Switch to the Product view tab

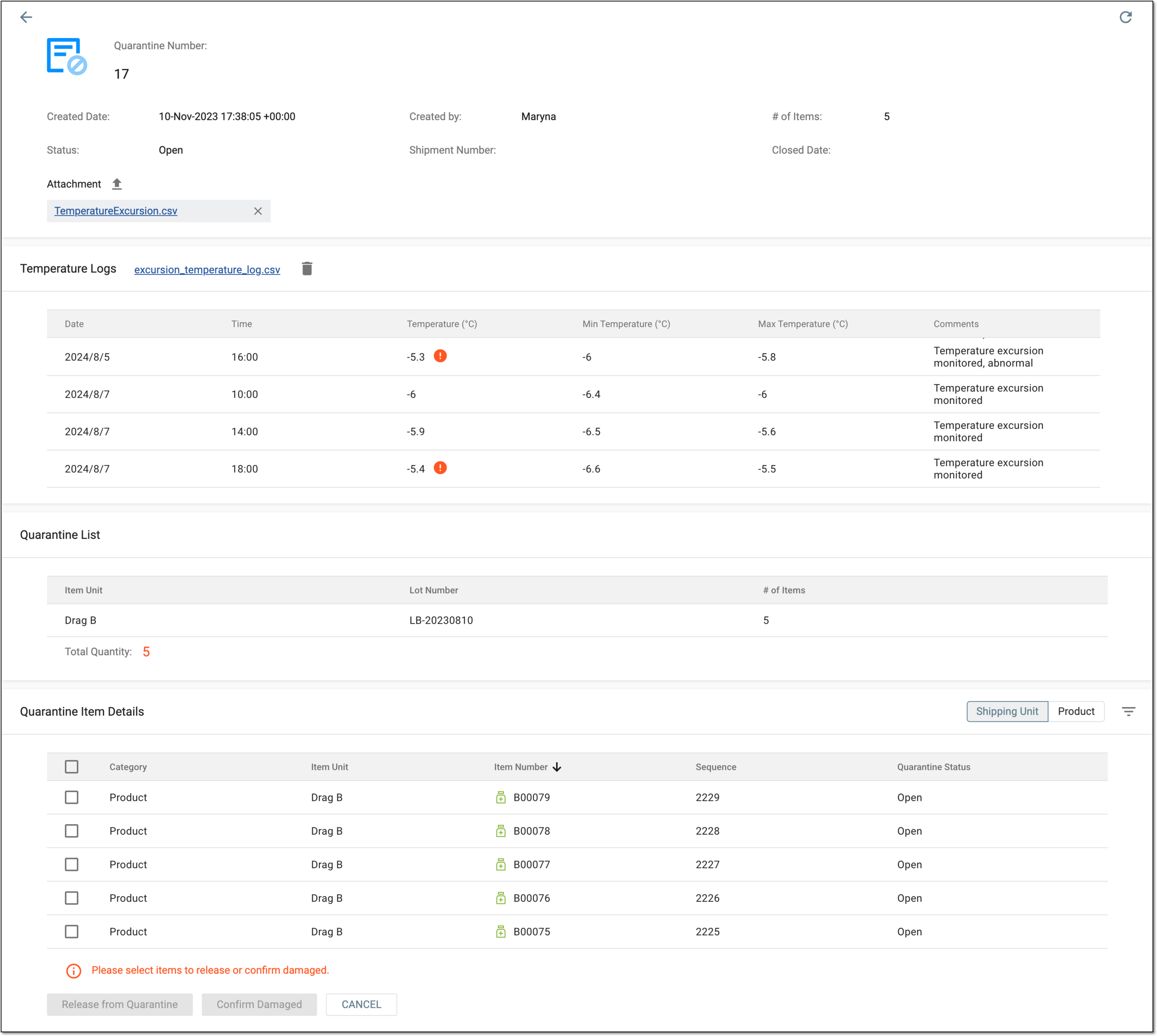pyautogui.click(x=1076, y=711)
